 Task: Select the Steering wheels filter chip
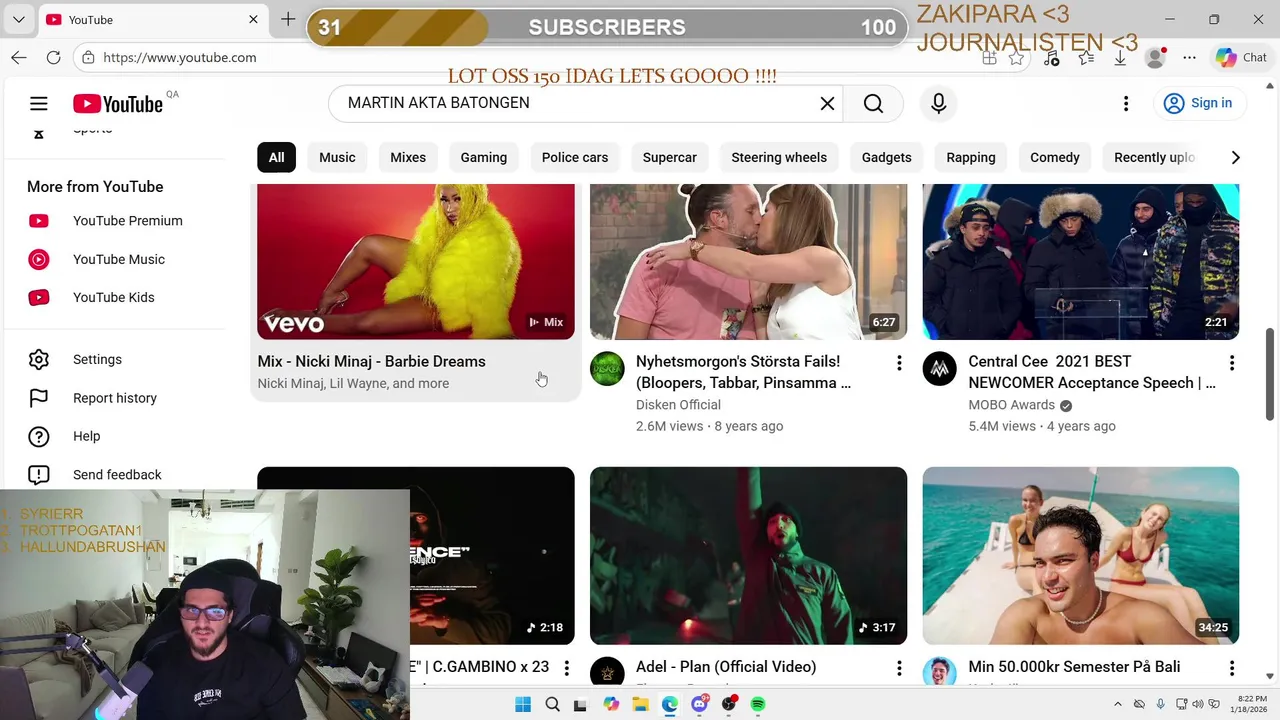point(779,157)
